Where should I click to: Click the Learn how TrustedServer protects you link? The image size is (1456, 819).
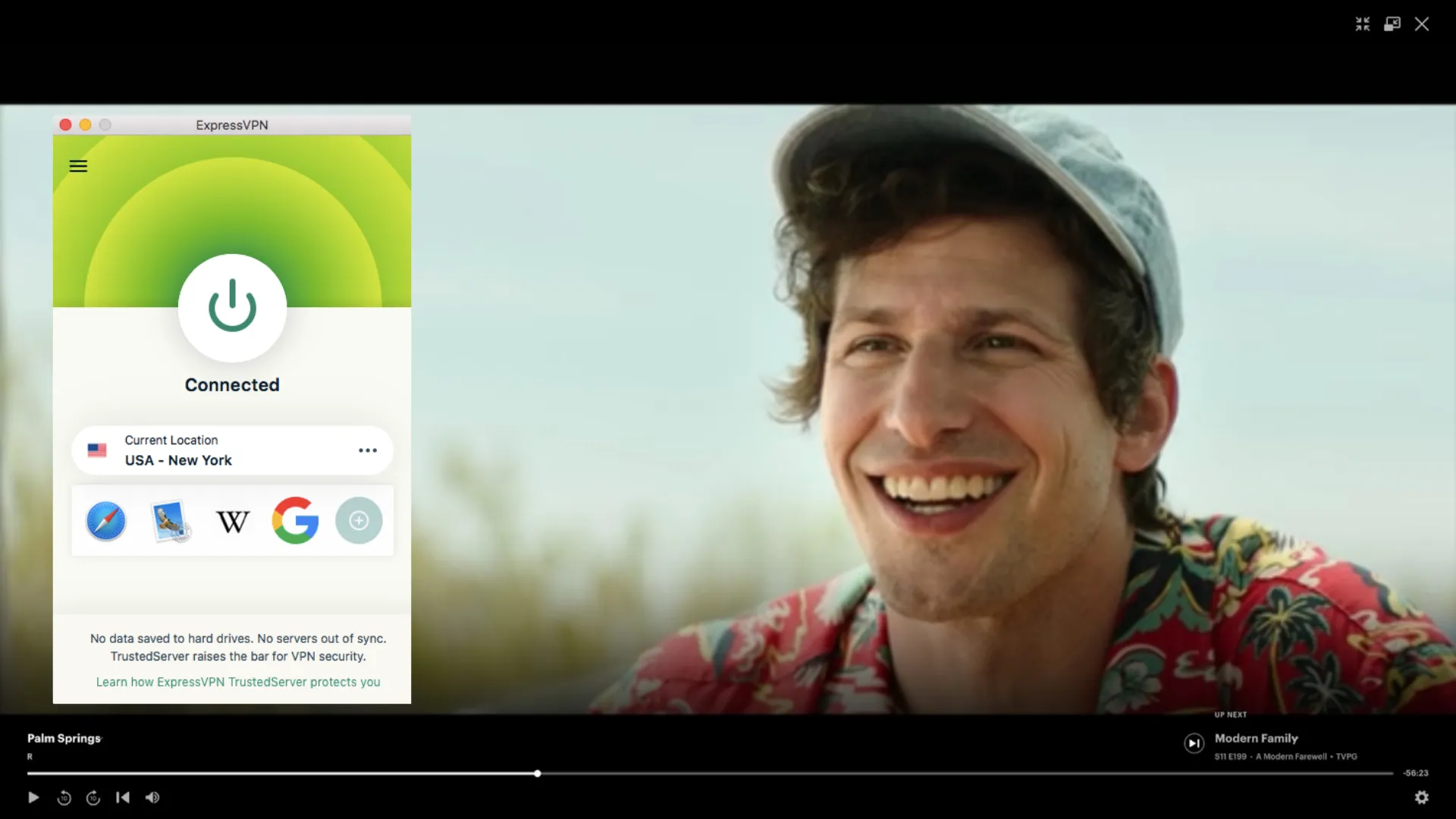click(237, 681)
